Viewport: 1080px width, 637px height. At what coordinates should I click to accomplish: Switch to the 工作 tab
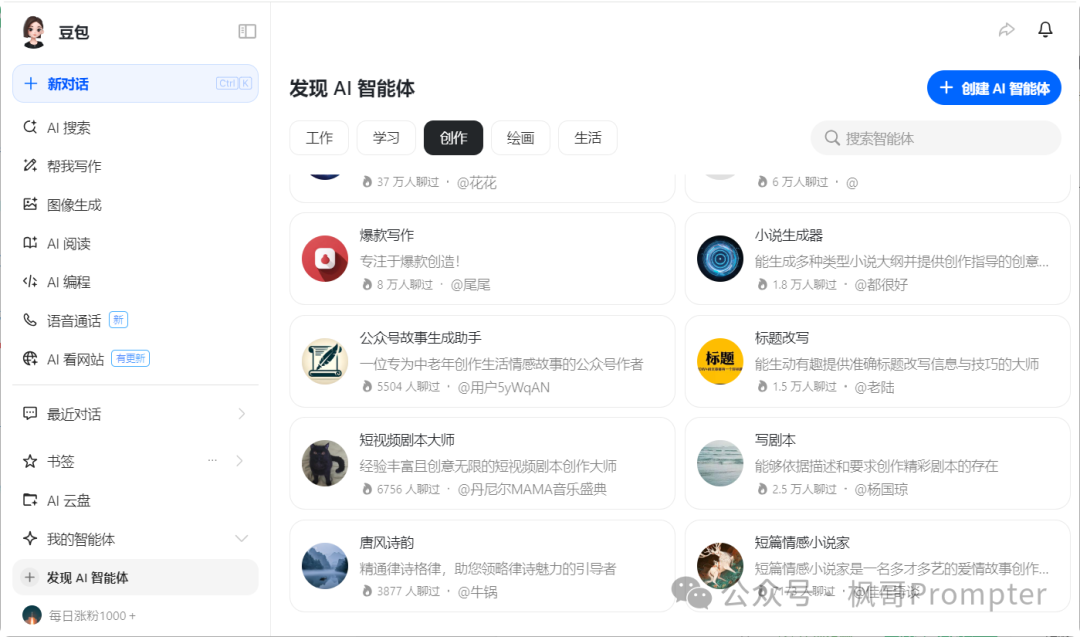point(319,138)
